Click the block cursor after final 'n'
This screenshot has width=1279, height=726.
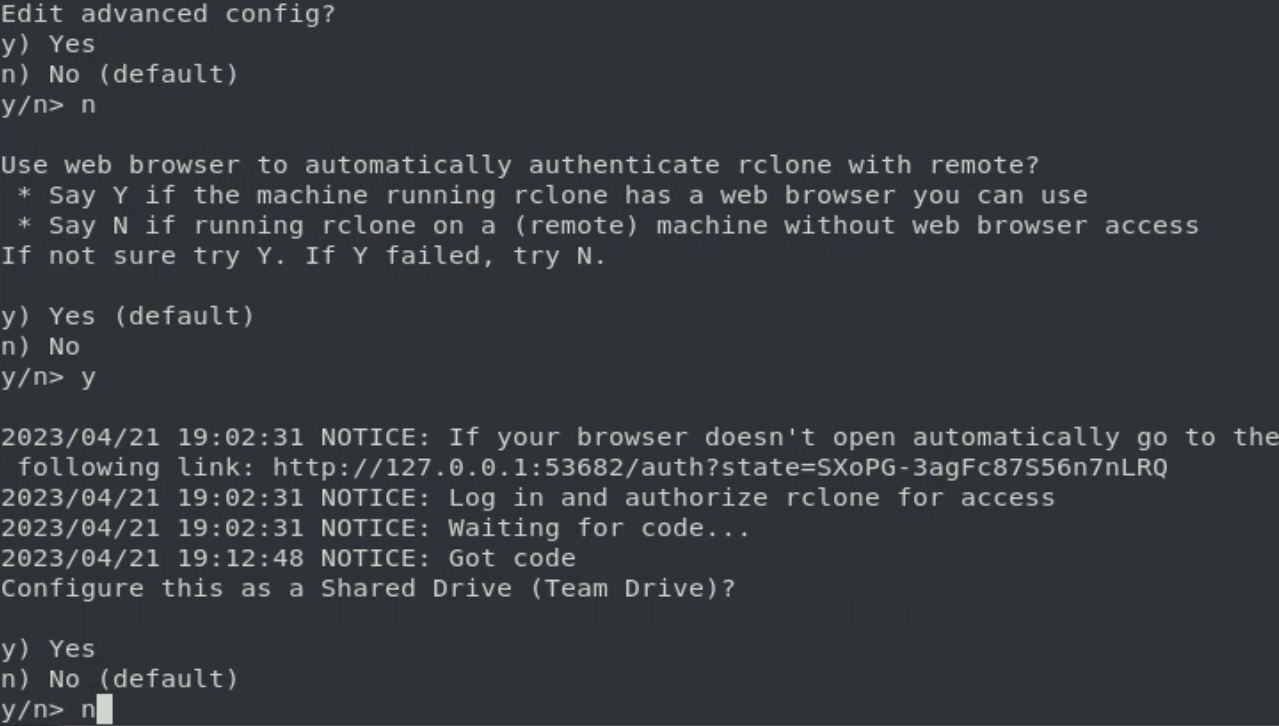(105, 710)
